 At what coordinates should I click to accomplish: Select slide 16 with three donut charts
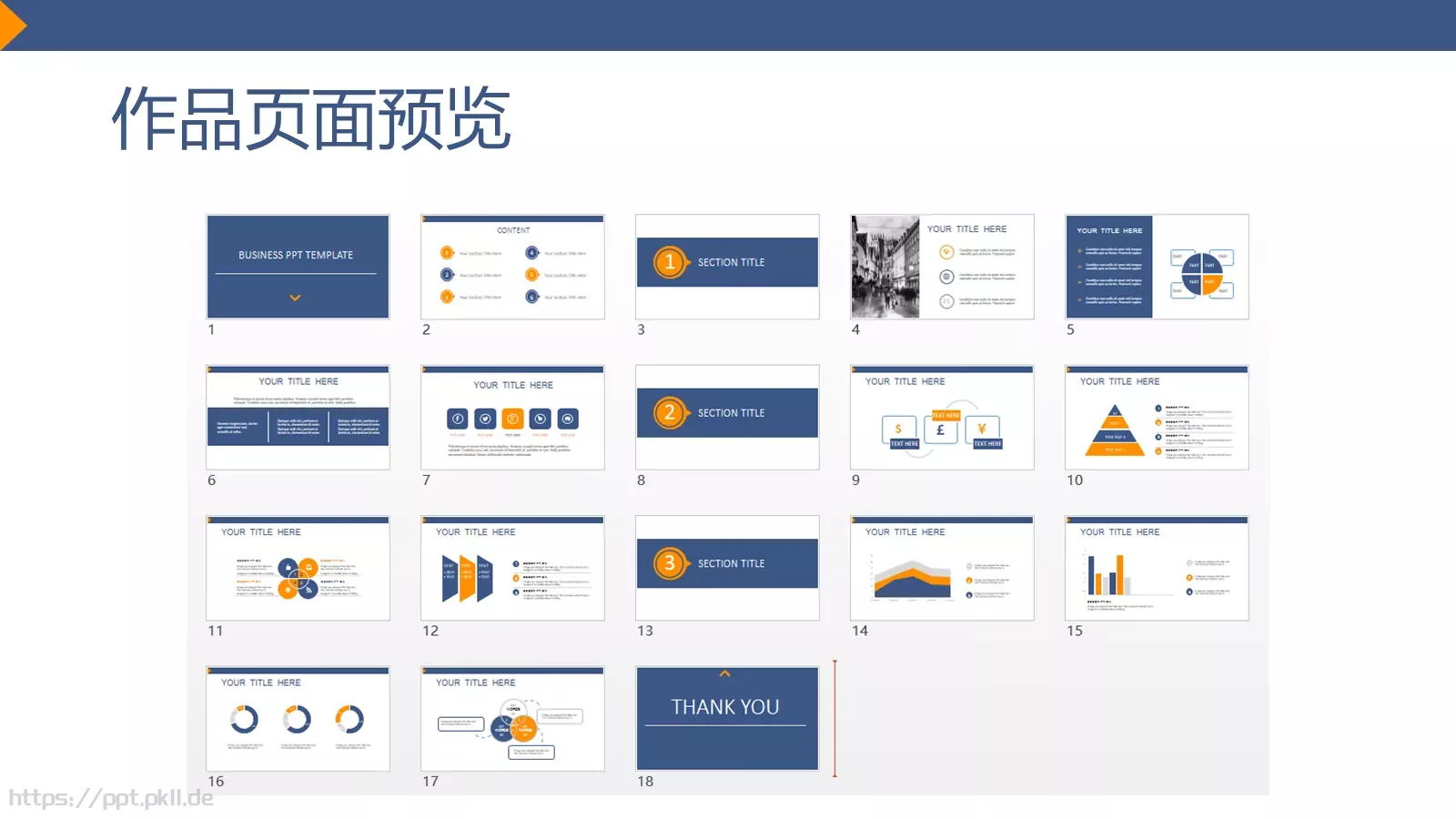point(298,719)
